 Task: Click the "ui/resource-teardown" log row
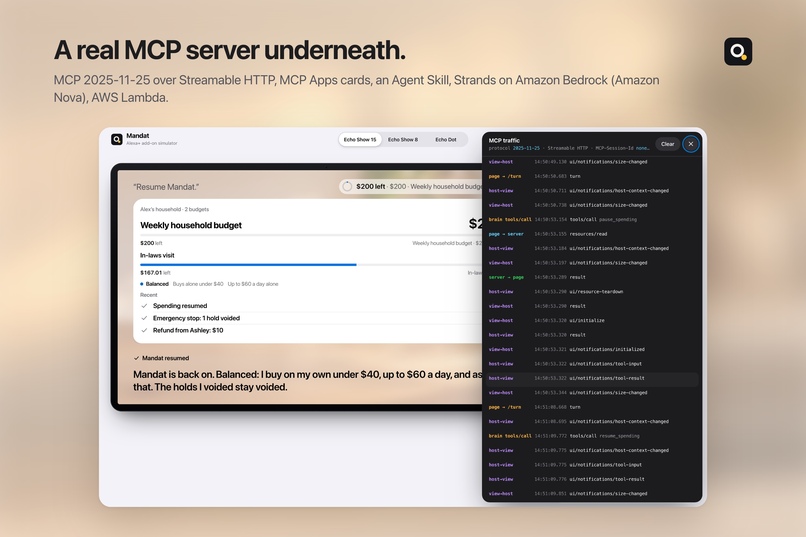(593, 291)
